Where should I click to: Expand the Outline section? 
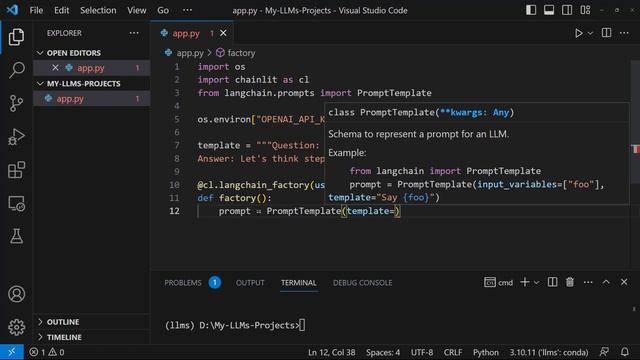[63, 322]
